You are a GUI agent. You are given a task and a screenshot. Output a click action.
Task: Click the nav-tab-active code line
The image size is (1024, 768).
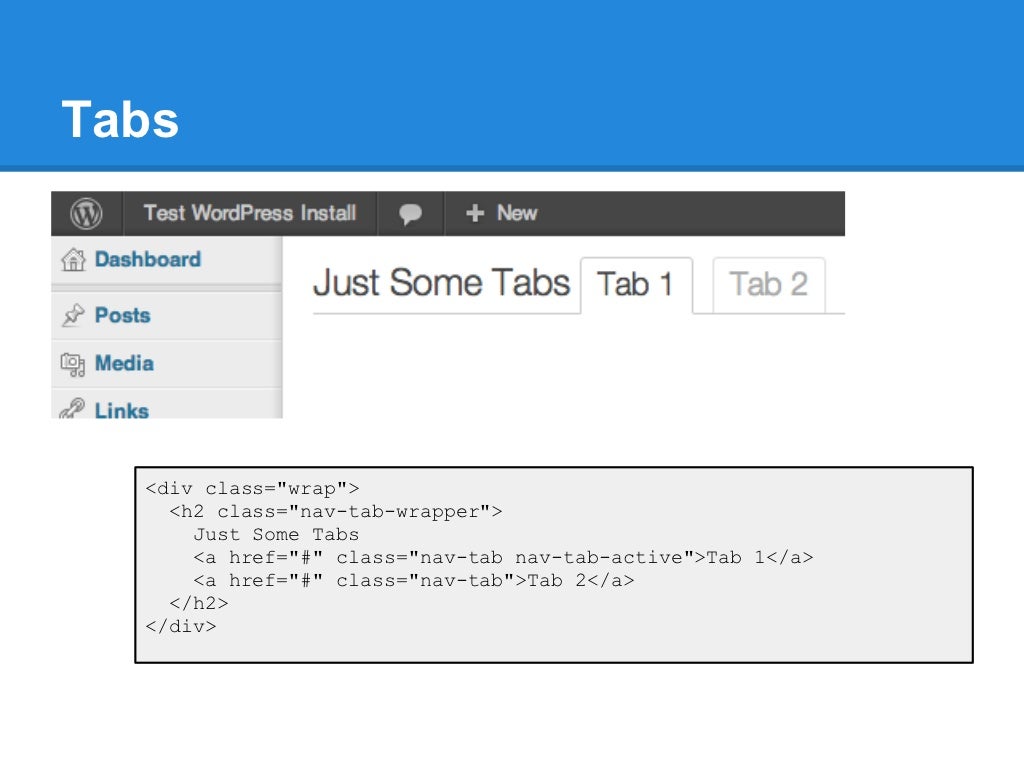point(503,557)
